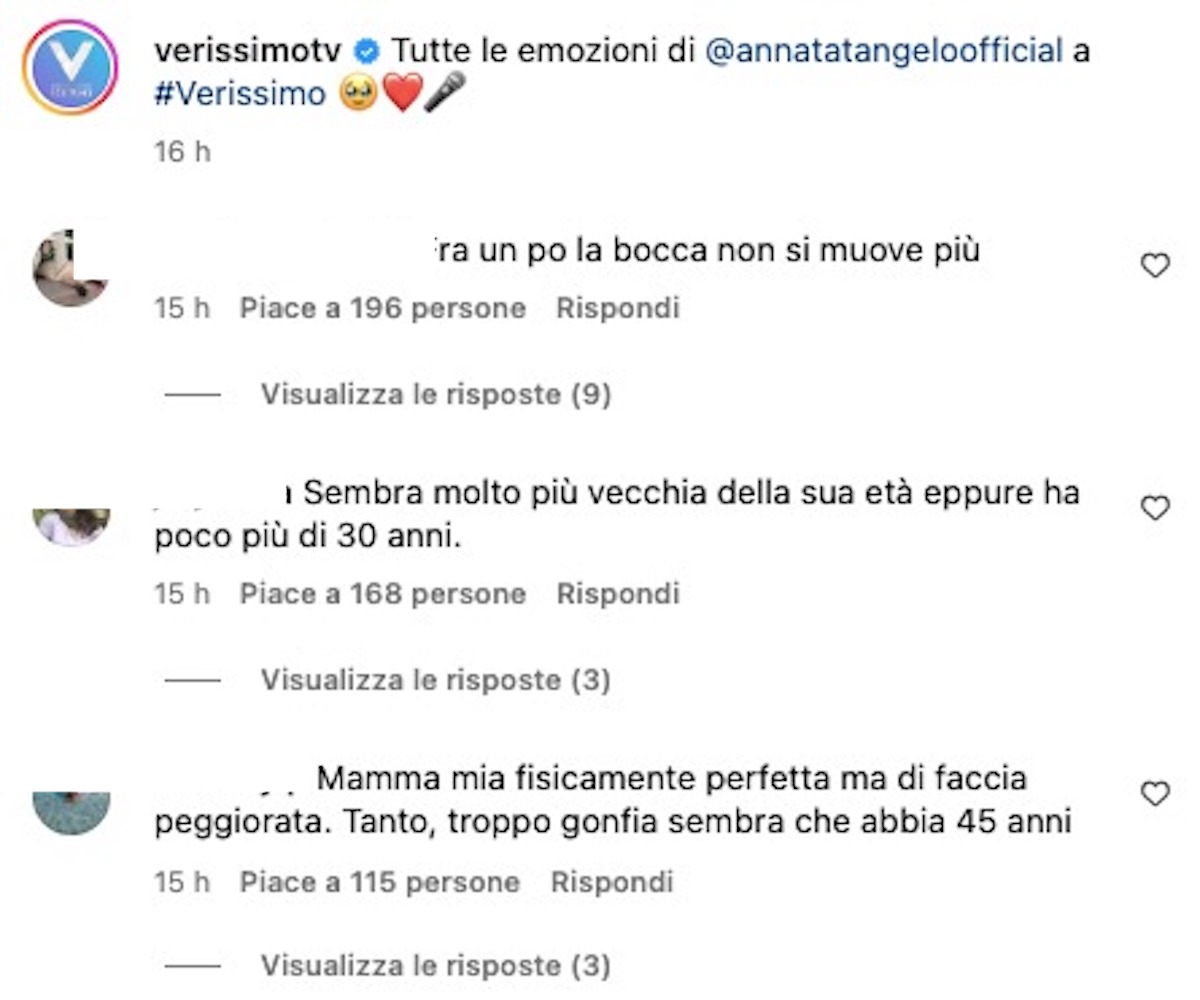The width and height of the screenshot is (1200, 1000).
Task: View who liked: Piace a 196 persone
Action: [x=382, y=308]
